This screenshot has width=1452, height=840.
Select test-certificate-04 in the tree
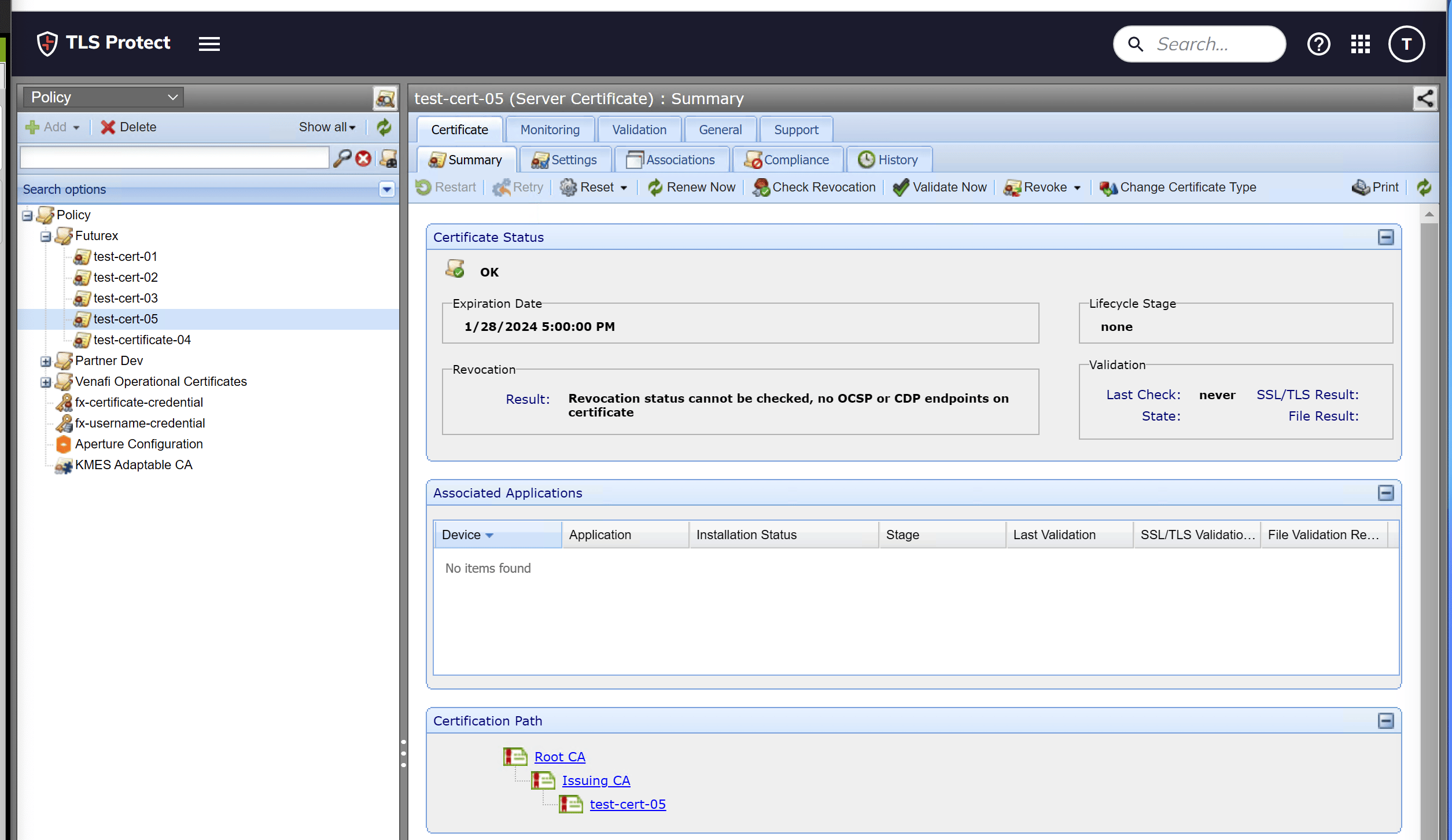pyautogui.click(x=142, y=340)
